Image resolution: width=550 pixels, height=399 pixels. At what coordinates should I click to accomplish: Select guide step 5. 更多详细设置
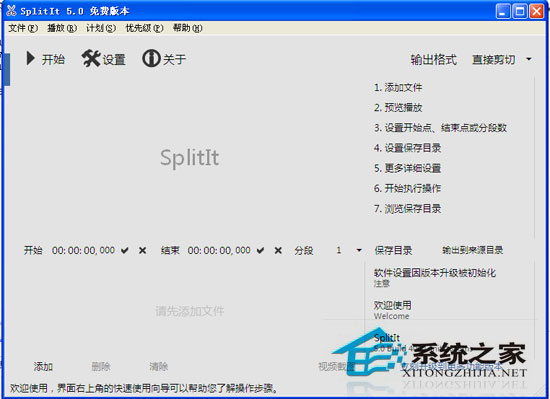coord(407,168)
